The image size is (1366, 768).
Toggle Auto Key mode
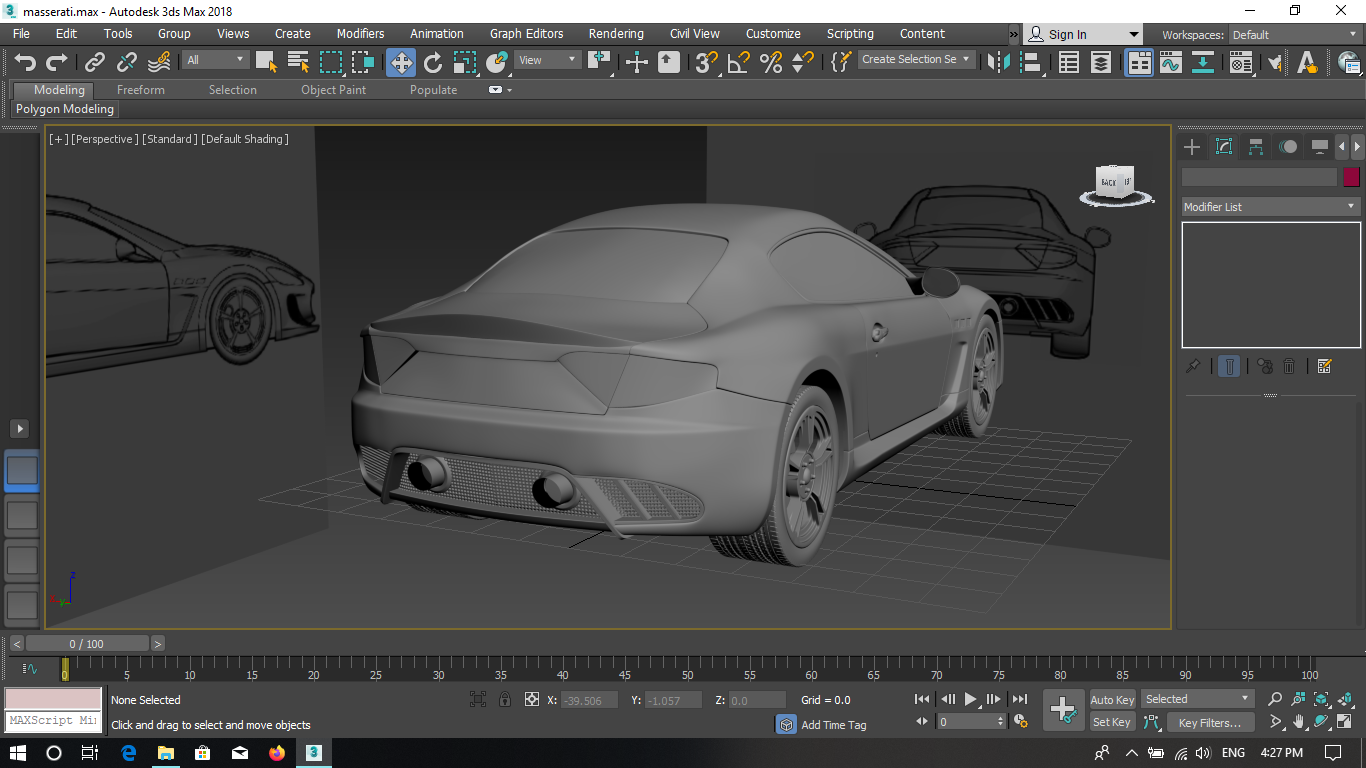point(1112,700)
